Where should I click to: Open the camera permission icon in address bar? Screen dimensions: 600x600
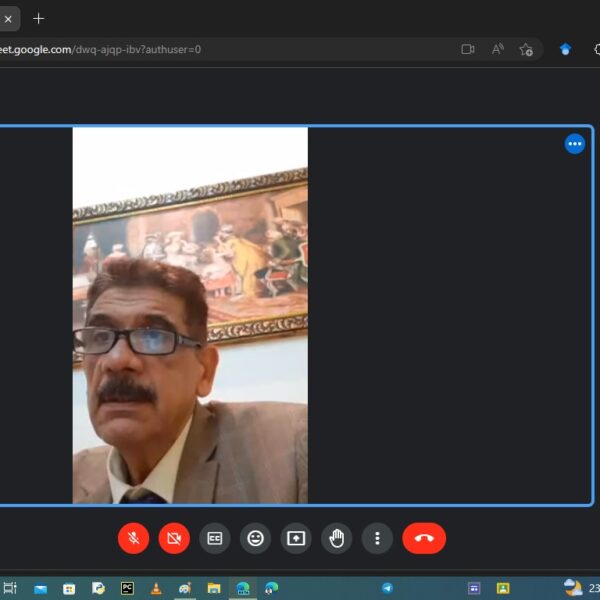pyautogui.click(x=467, y=49)
